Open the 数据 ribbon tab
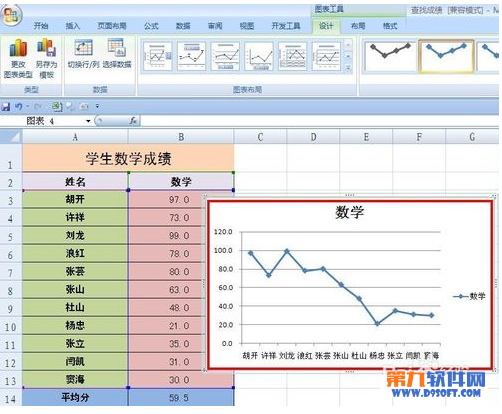This screenshot has height=414, width=502. coord(183,26)
